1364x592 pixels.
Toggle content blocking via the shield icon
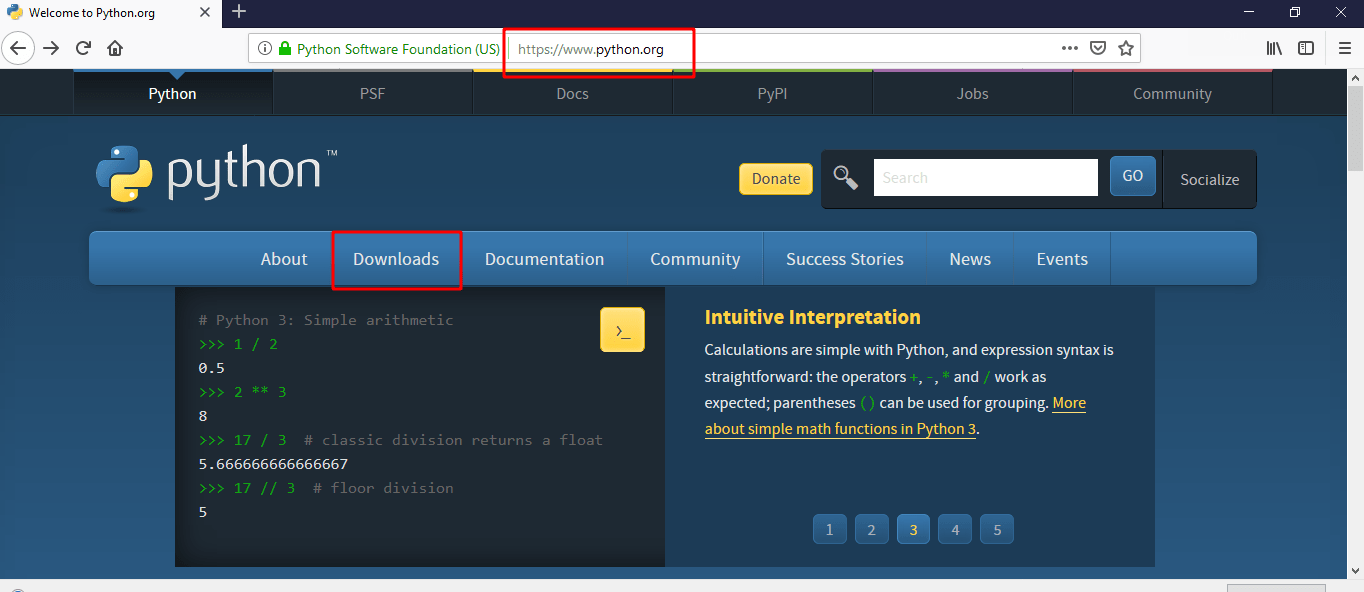[x=1098, y=47]
